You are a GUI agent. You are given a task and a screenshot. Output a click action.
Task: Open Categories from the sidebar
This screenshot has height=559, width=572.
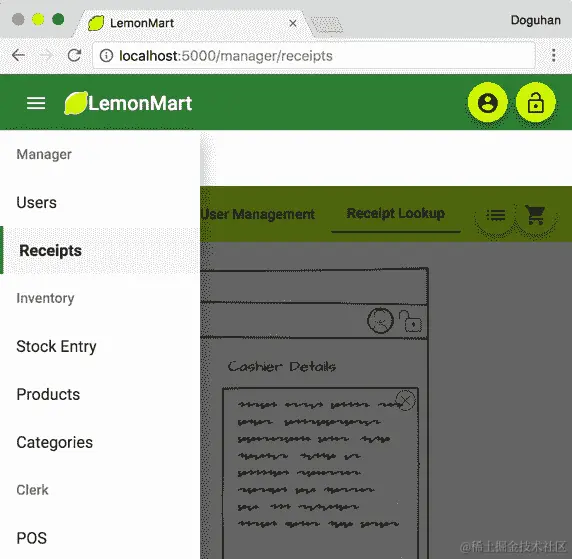pyautogui.click(x=100, y=442)
